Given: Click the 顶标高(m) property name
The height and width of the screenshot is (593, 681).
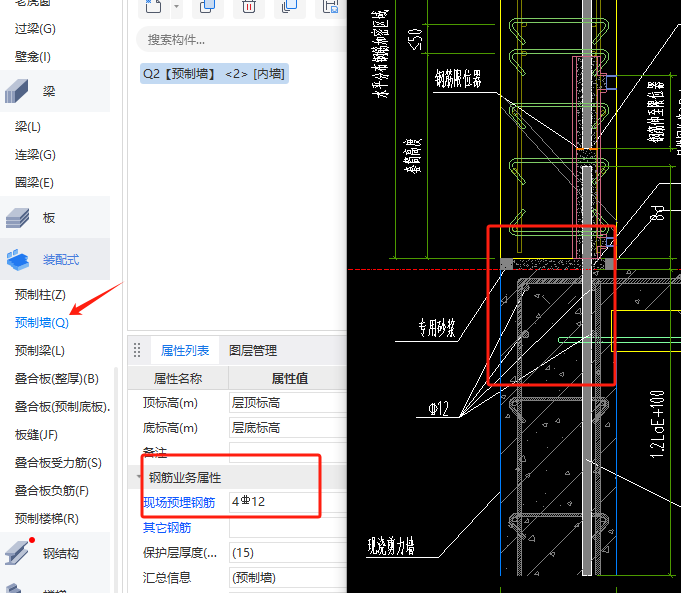Looking at the screenshot, I should pyautogui.click(x=170, y=403).
